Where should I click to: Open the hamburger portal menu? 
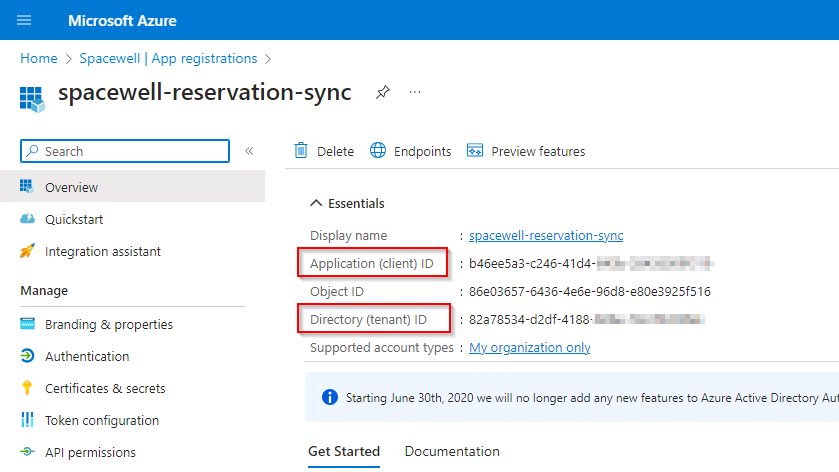coord(24,20)
